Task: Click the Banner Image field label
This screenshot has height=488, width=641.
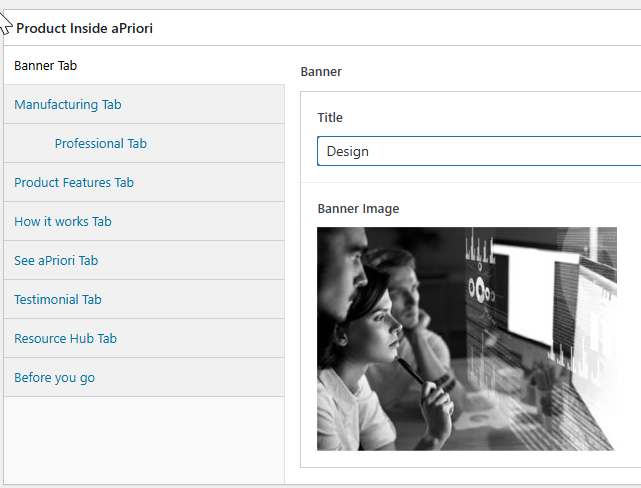Action: coord(358,208)
